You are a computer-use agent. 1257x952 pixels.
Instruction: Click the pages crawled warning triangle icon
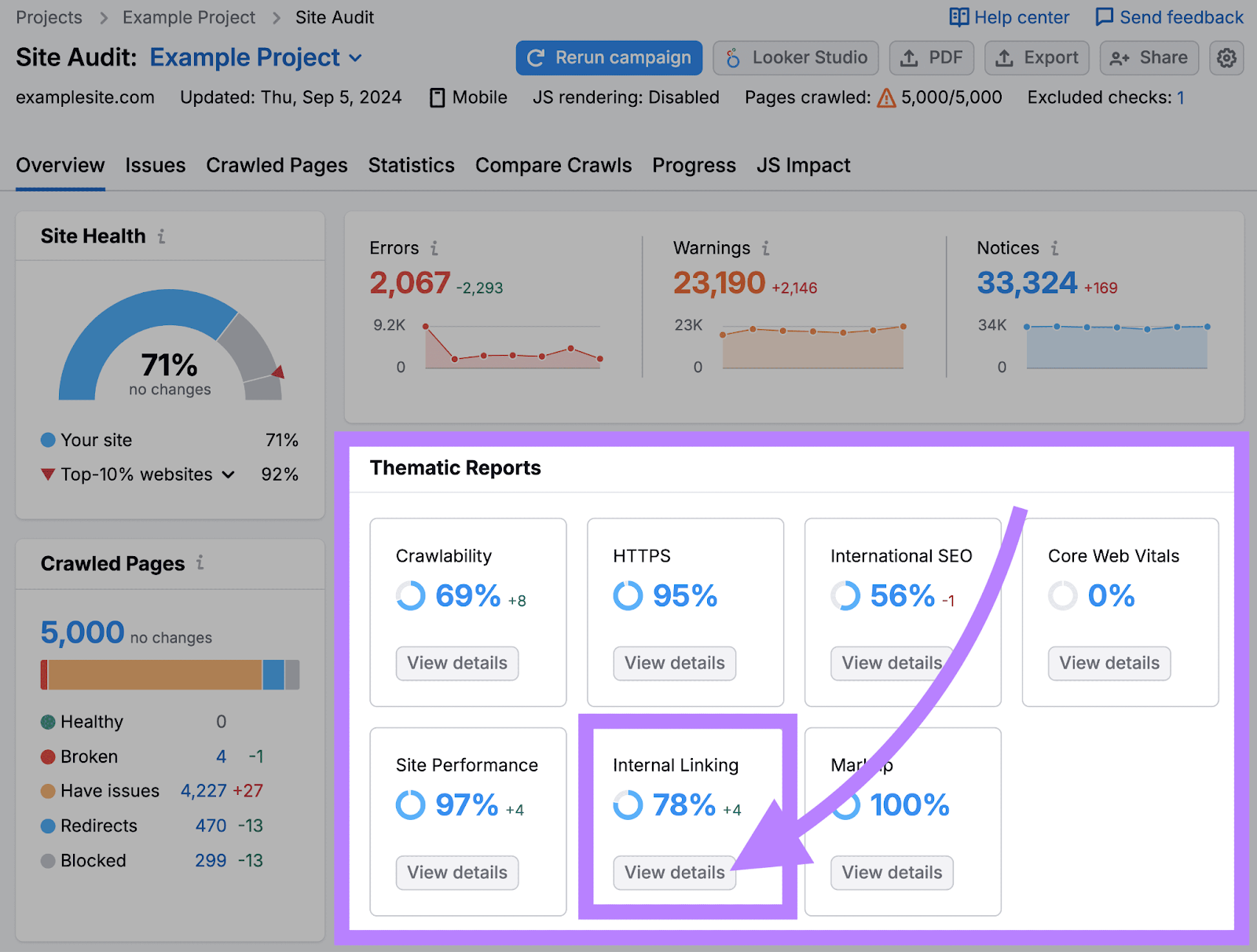coord(886,97)
